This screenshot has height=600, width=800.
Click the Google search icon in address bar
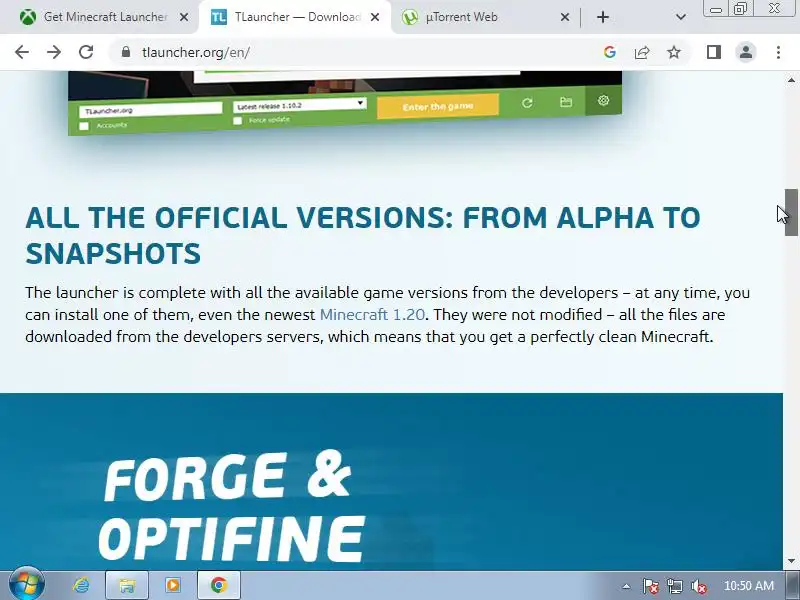[610, 52]
